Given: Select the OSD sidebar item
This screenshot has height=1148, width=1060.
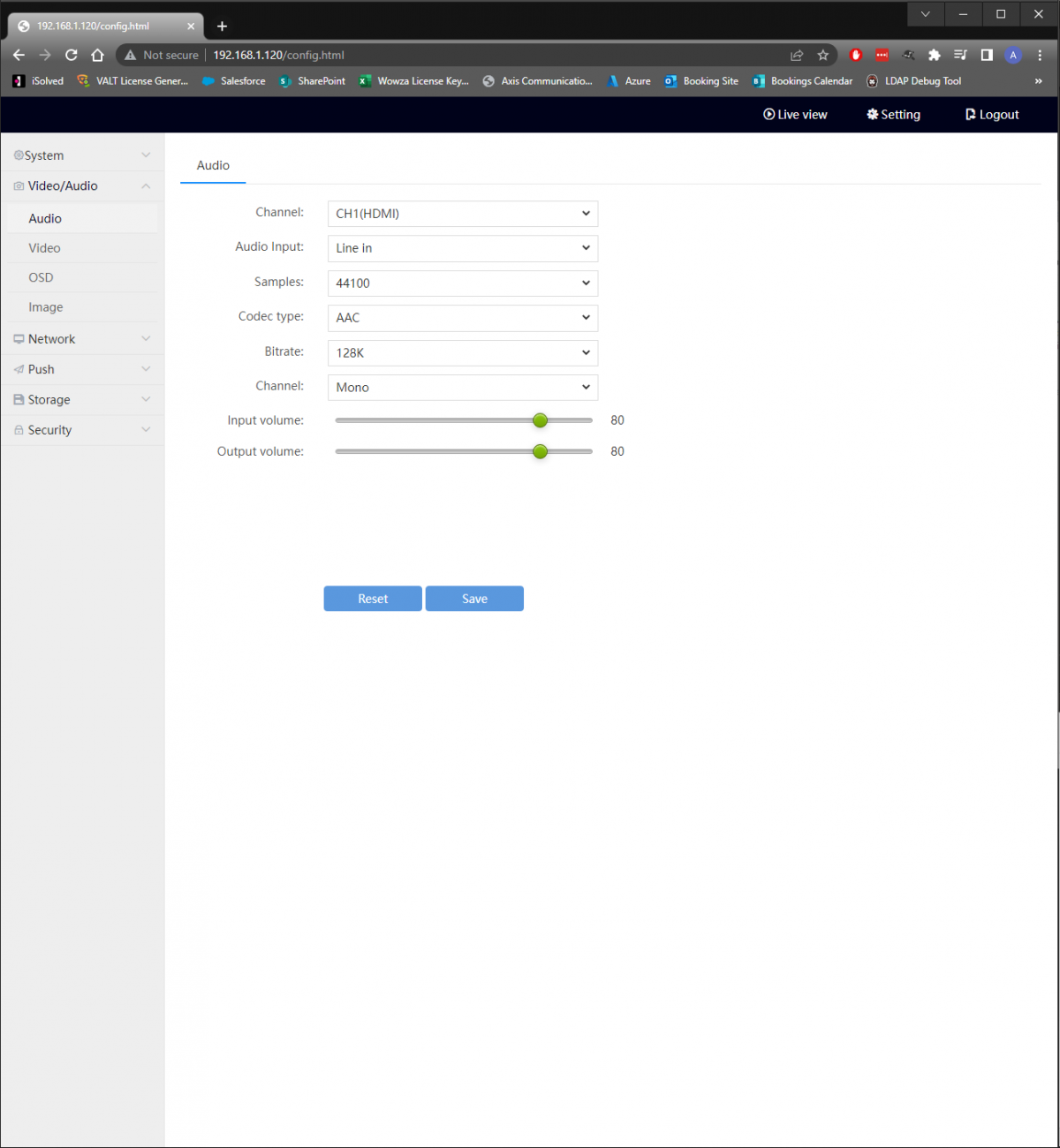Looking at the screenshot, I should tap(41, 277).
